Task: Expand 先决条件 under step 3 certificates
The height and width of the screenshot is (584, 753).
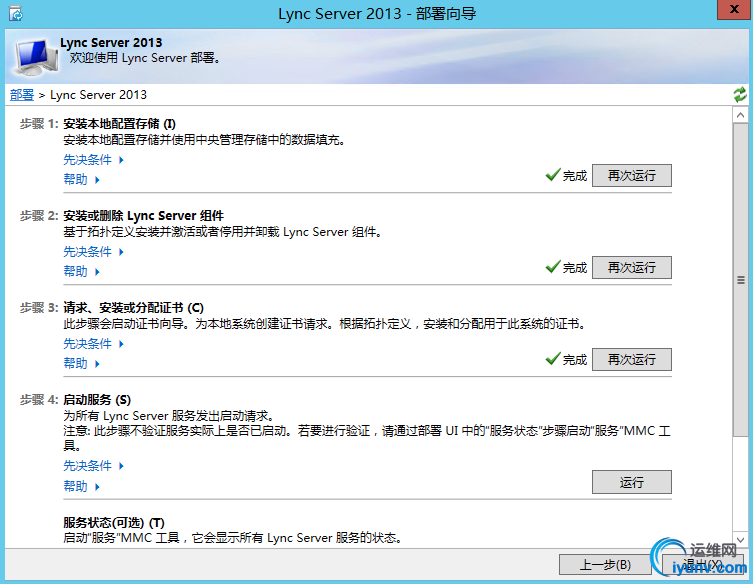Action: [x=94, y=344]
